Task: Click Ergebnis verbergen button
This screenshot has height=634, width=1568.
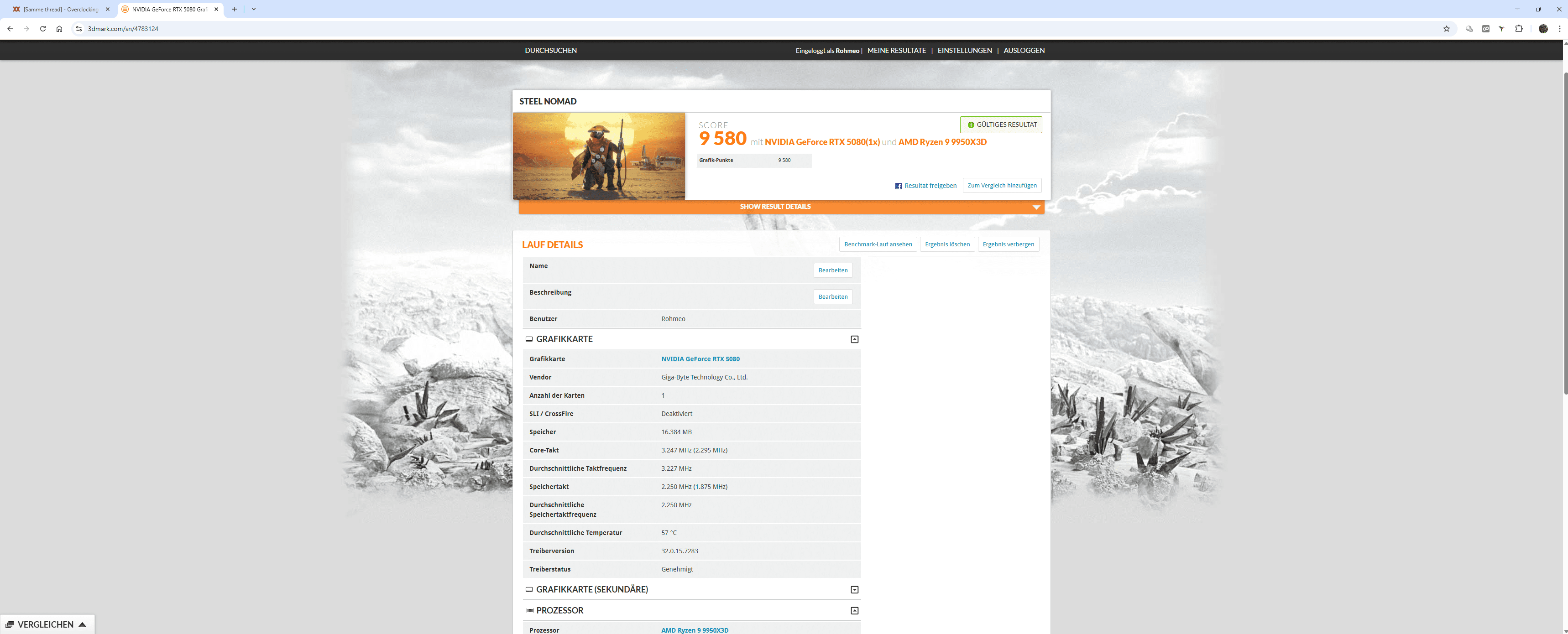Action: [x=1008, y=244]
